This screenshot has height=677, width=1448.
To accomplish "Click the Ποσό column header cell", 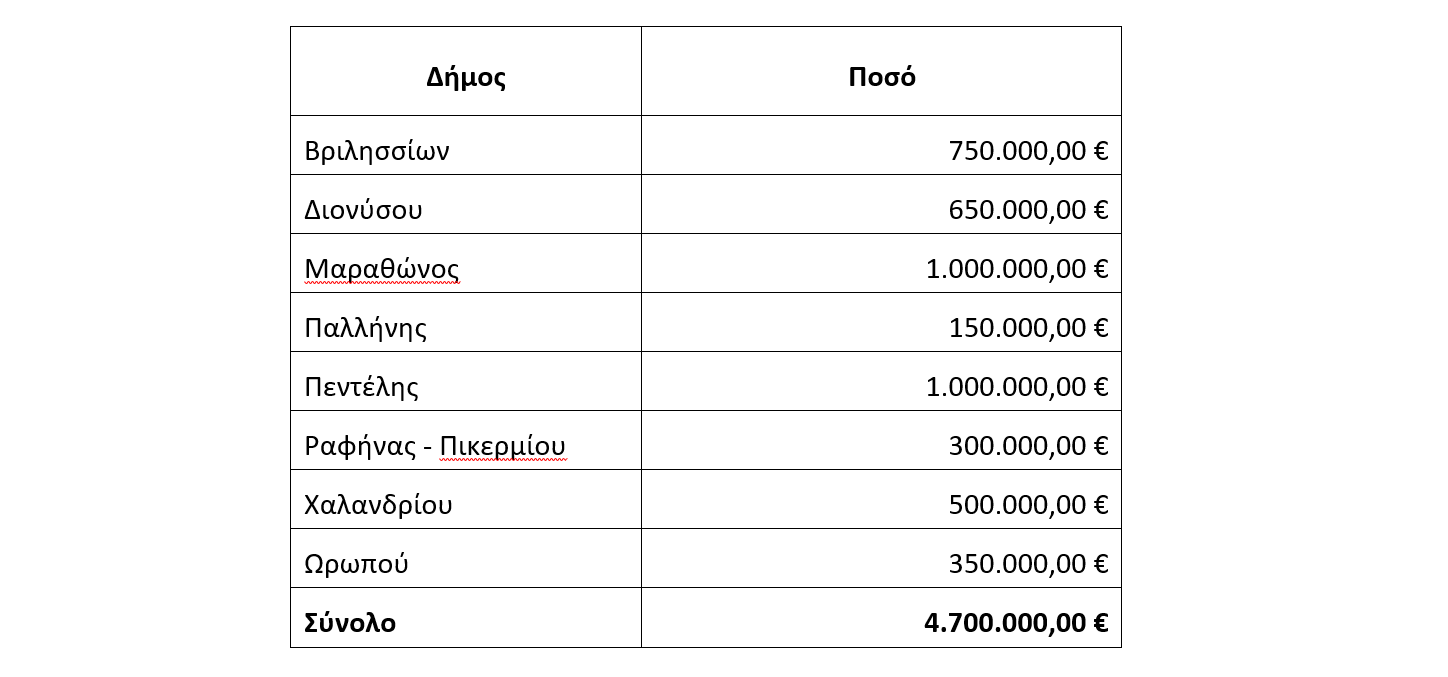I will coord(881,71).
